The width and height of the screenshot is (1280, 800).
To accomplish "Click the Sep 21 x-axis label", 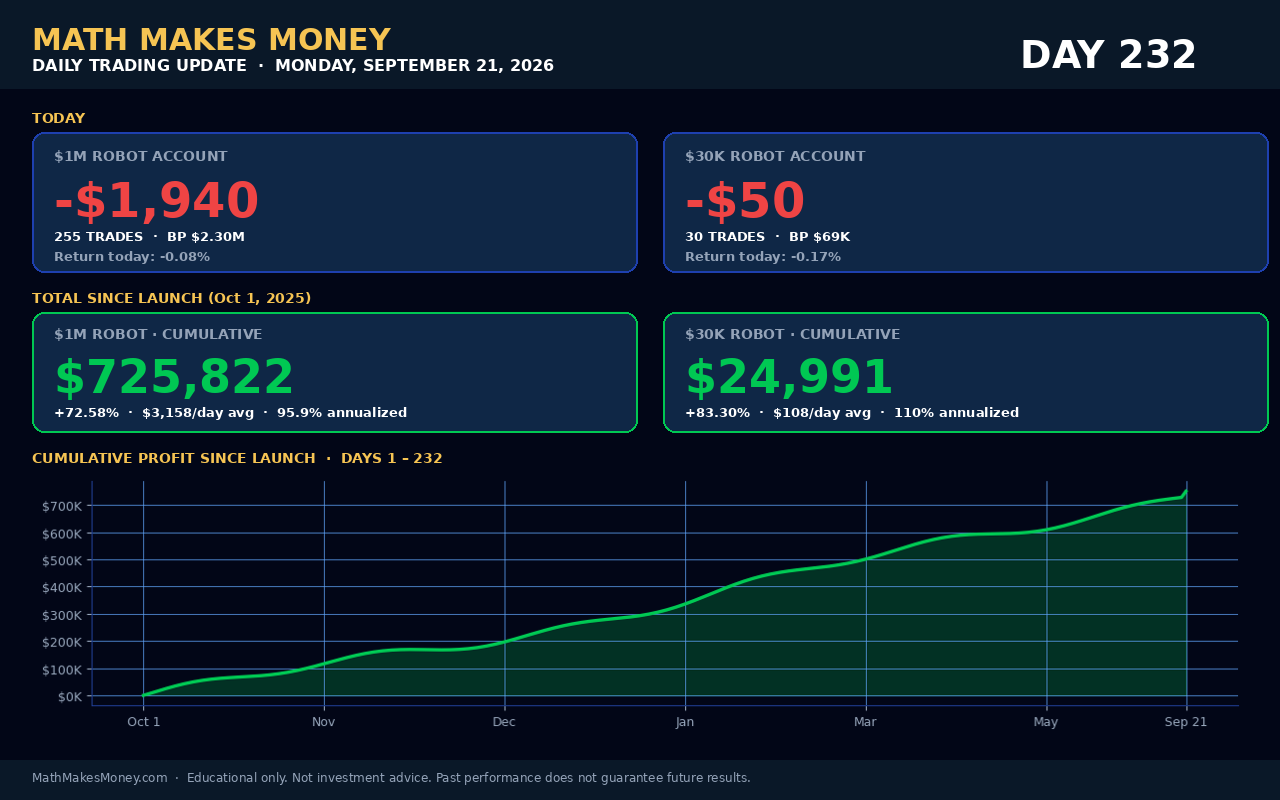I will point(1186,722).
